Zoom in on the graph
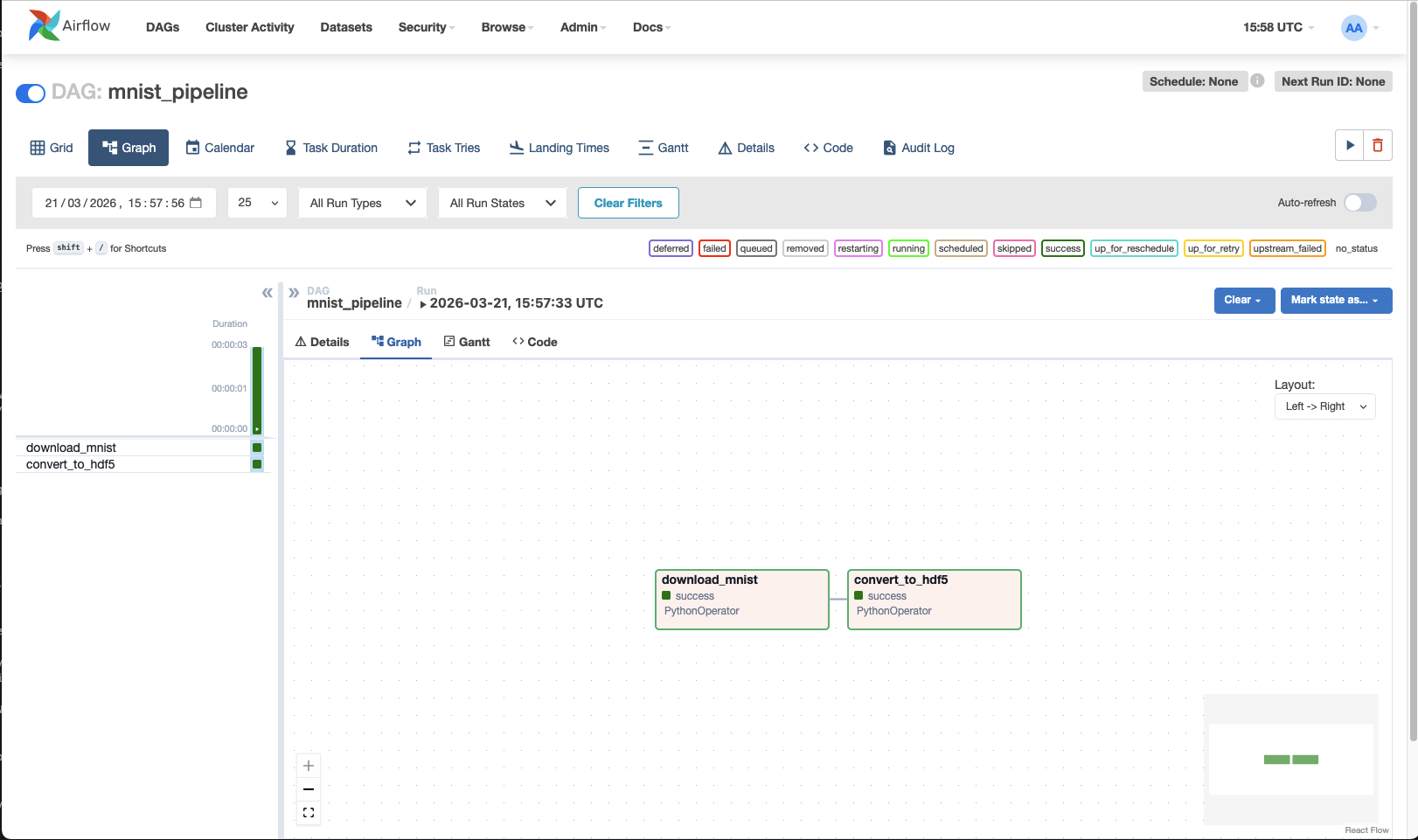The height and width of the screenshot is (840, 1418). click(309, 766)
